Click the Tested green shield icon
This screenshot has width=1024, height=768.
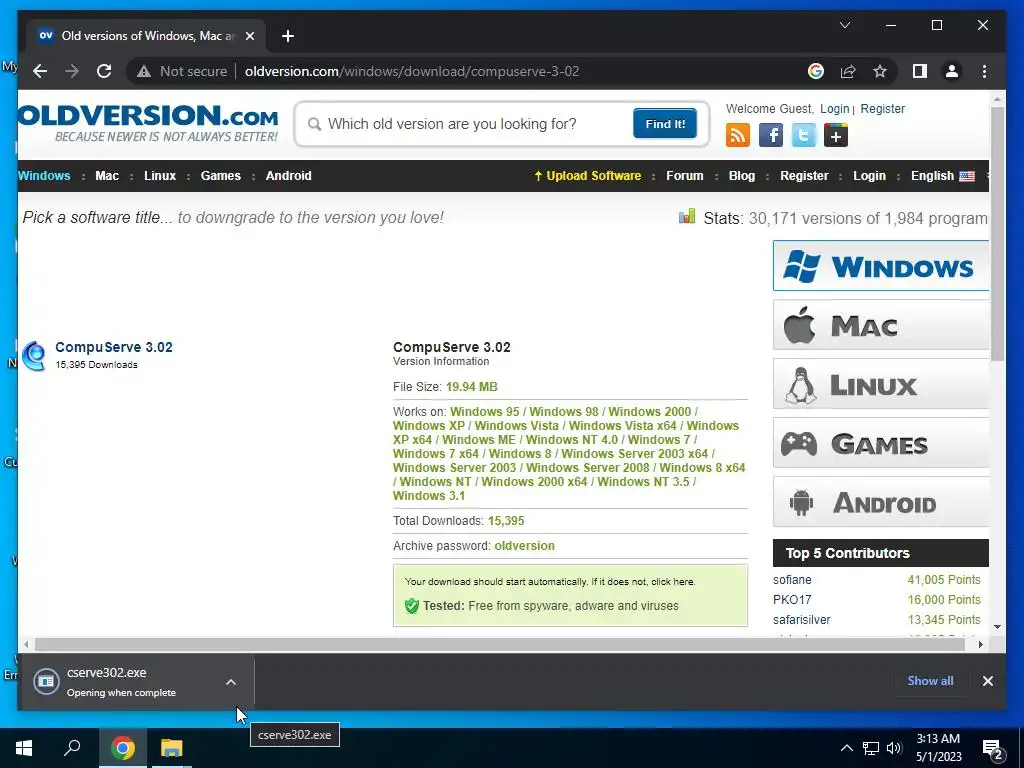(x=411, y=606)
